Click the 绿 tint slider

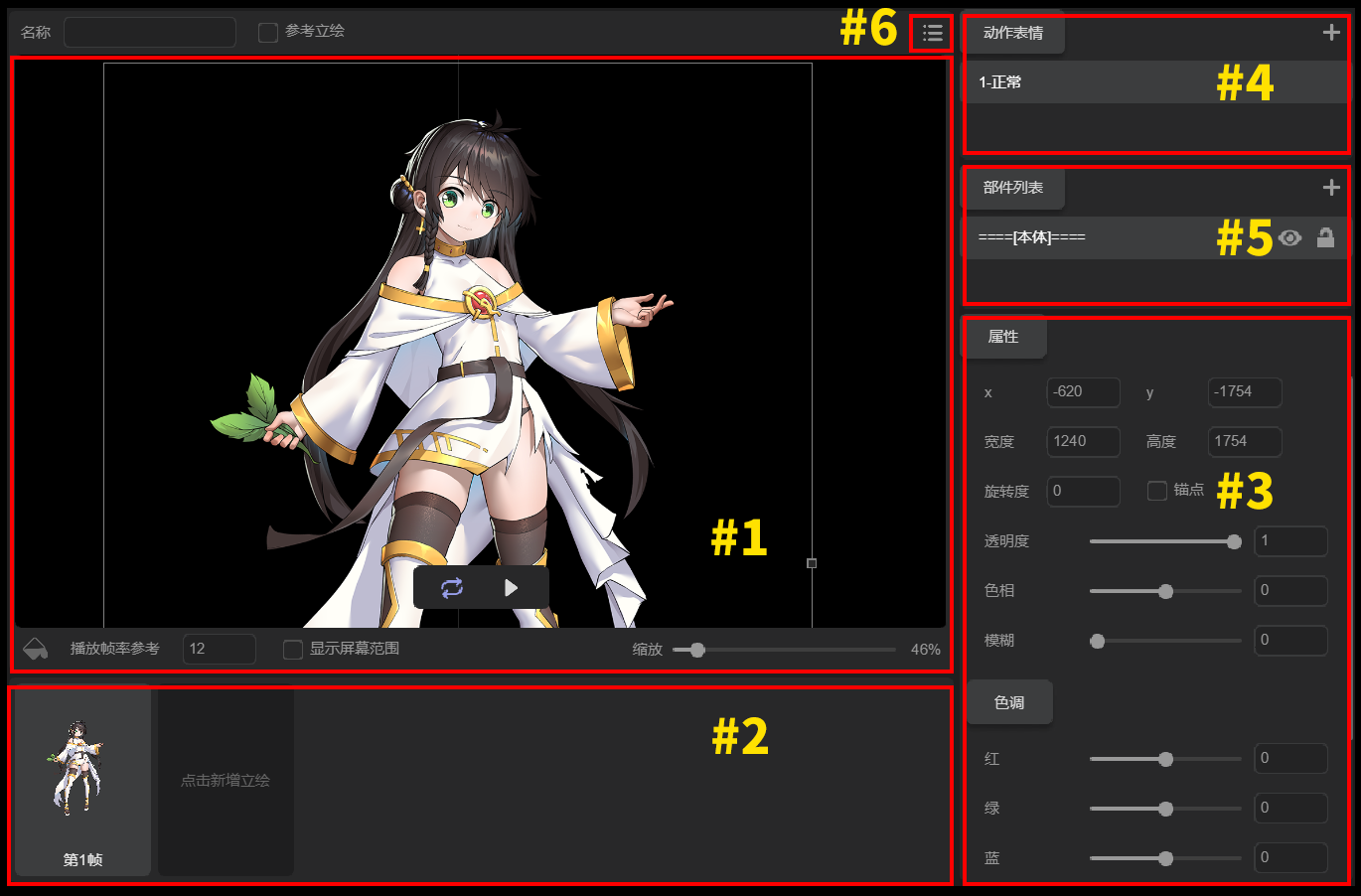(1165, 809)
